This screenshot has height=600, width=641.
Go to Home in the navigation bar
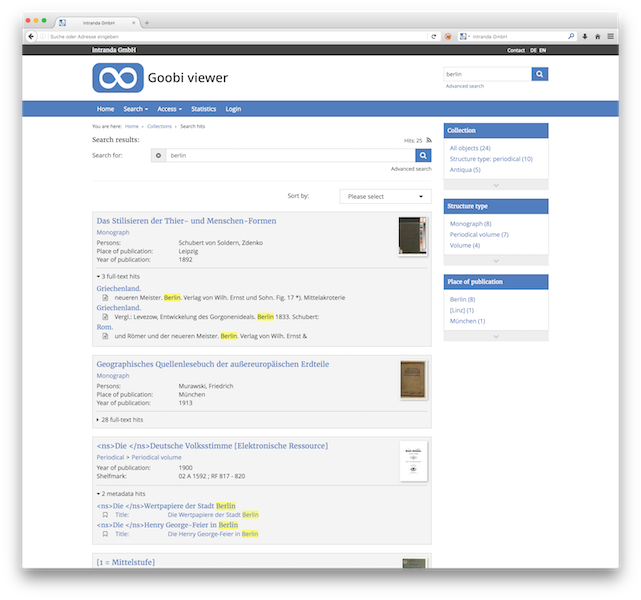(105, 109)
